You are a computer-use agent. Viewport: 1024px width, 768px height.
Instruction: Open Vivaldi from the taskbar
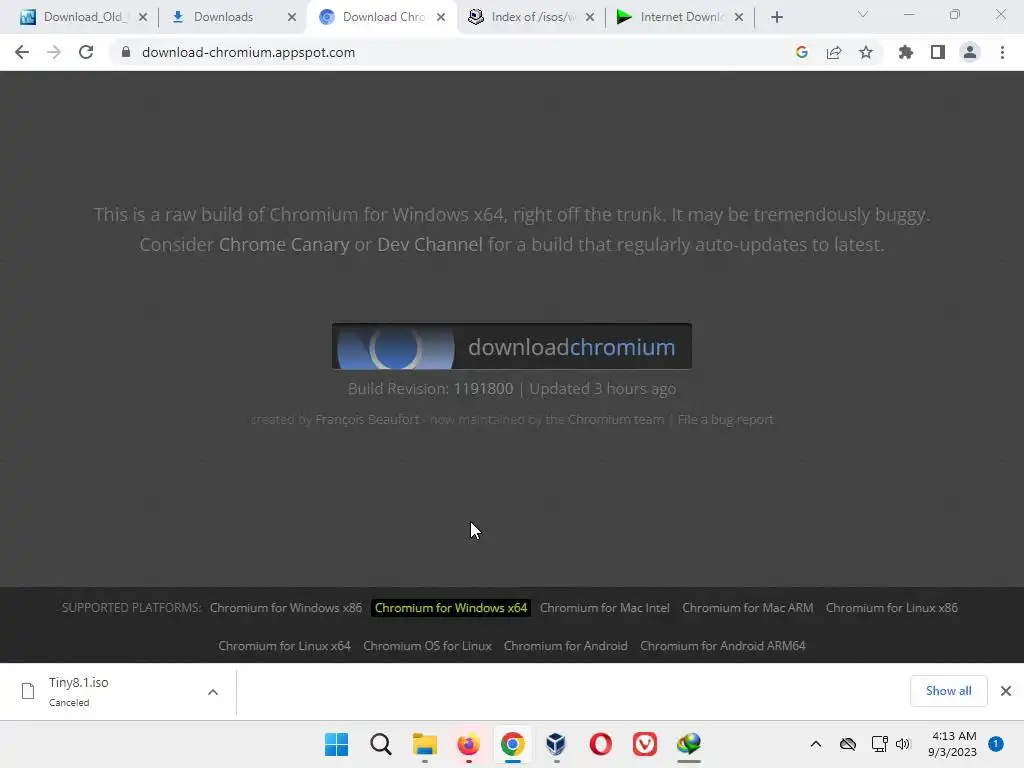(x=645, y=744)
